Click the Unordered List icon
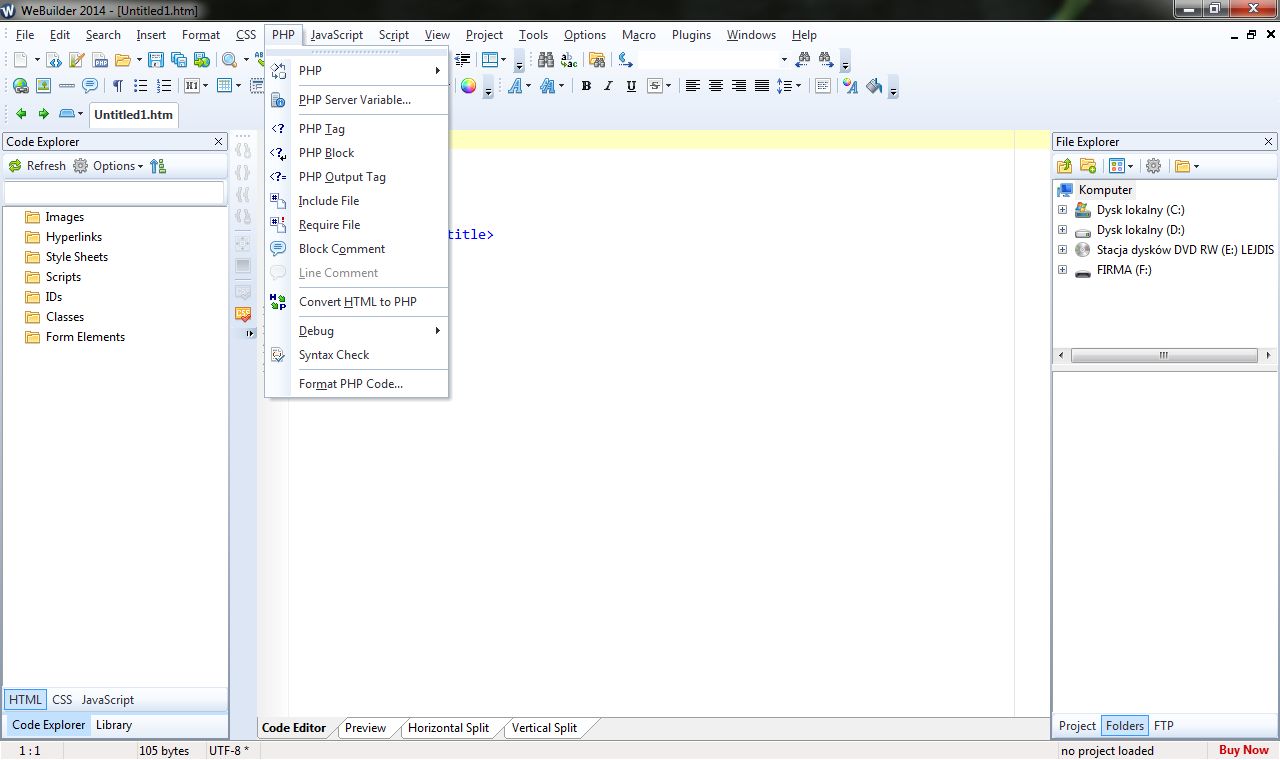 [140, 86]
